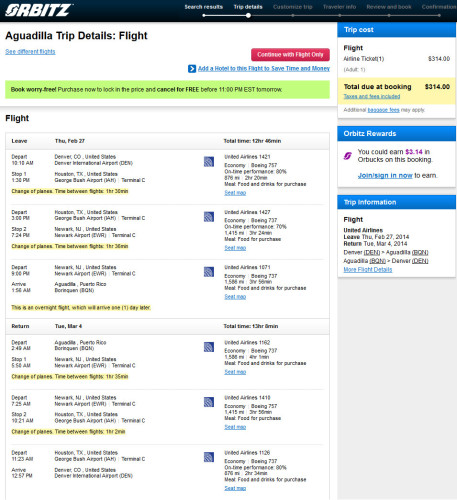Click the Orbitz logo
457x500 pixels.
tap(38, 10)
